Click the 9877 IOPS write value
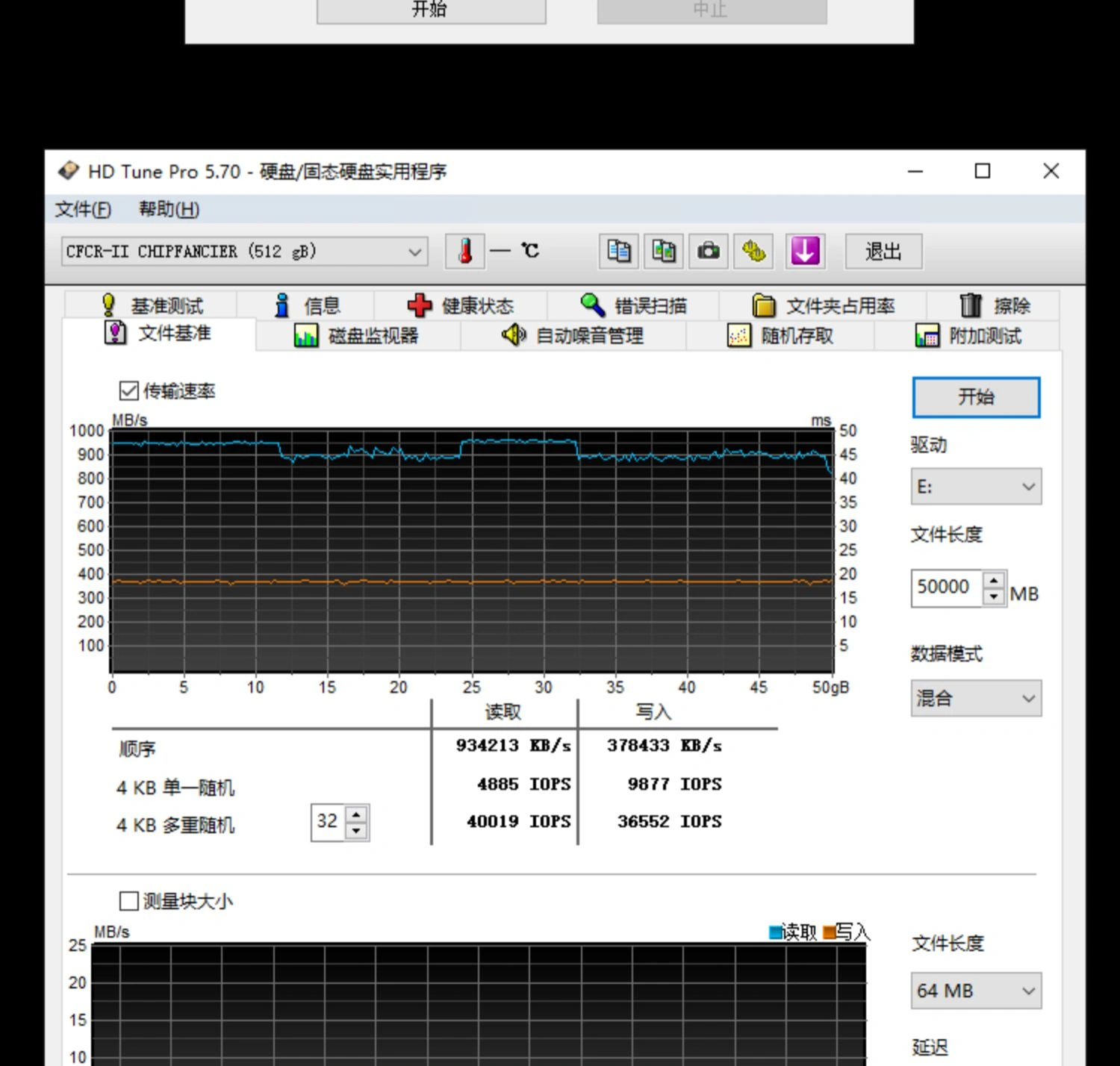Image resolution: width=1120 pixels, height=1066 pixels. point(674,784)
